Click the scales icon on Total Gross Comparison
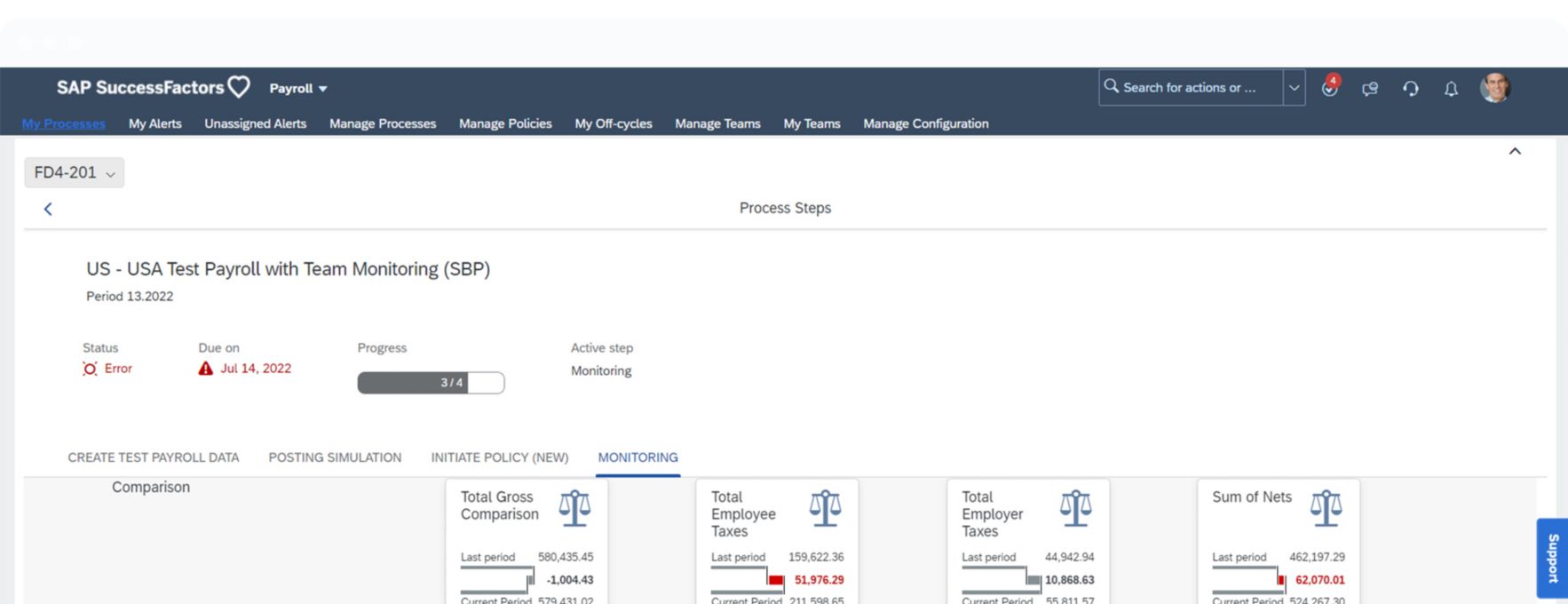Screen dimensions: 1568x604 574,508
